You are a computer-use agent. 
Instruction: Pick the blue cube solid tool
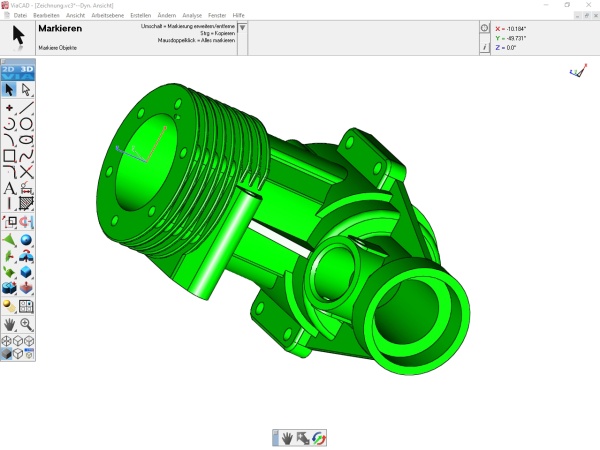(x=26, y=272)
